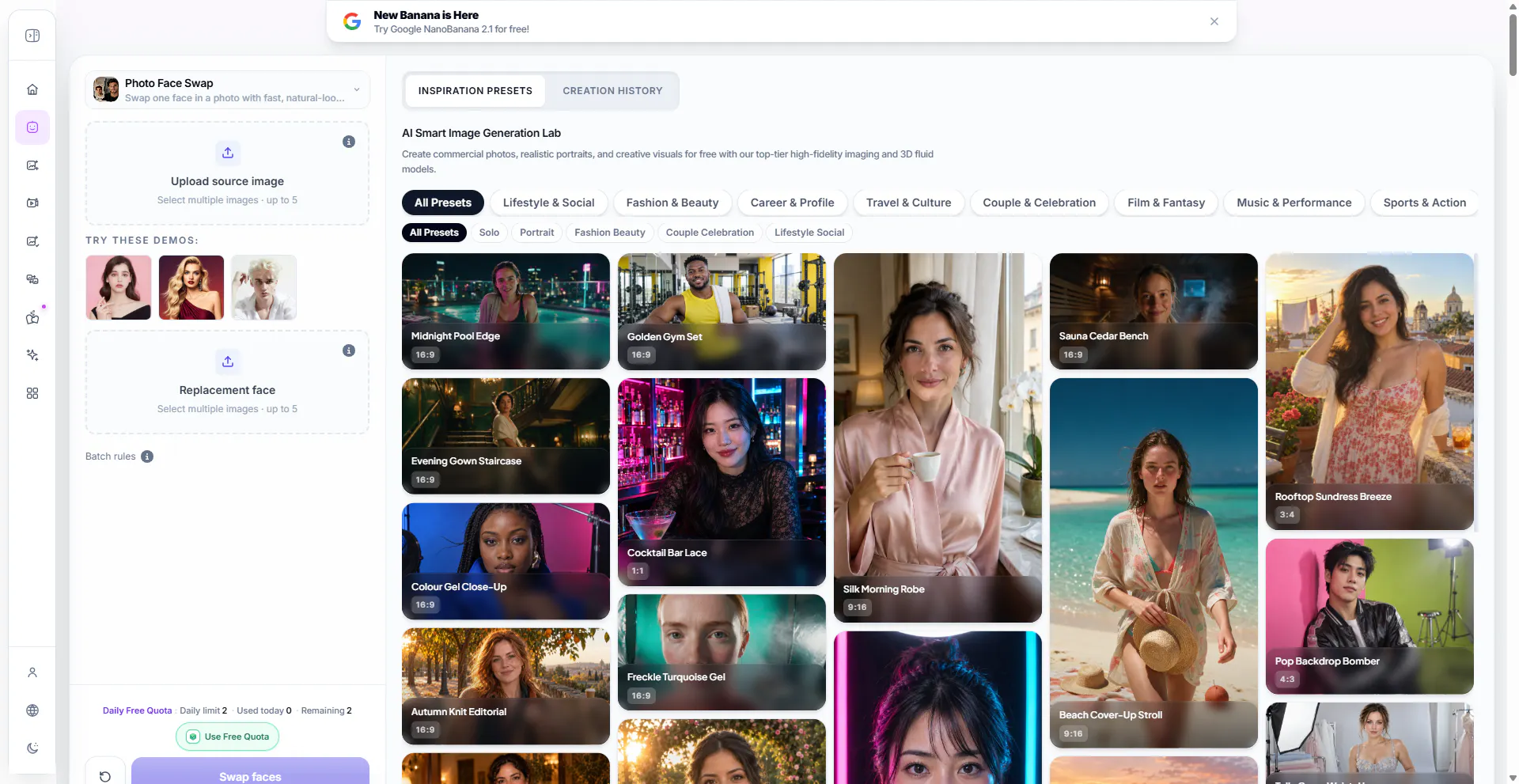This screenshot has height=784, width=1519.
Task: Open Rooftop Sundress Breeze preset
Action: pos(1369,392)
